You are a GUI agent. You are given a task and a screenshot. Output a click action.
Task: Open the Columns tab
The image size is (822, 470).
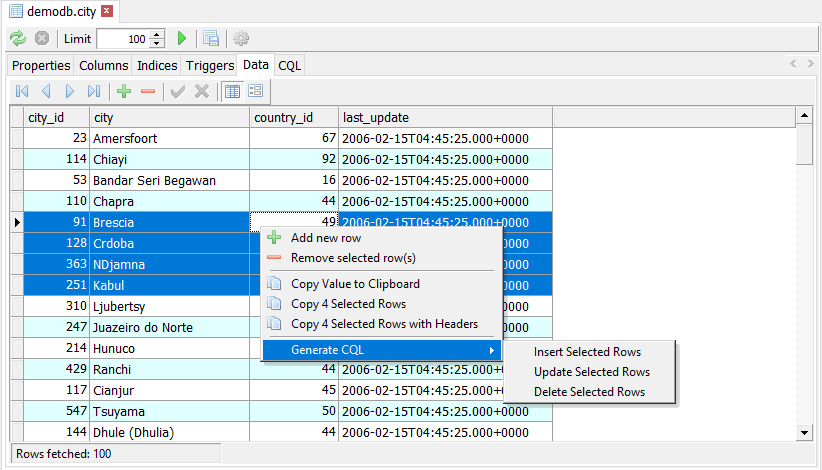pyautogui.click(x=103, y=65)
